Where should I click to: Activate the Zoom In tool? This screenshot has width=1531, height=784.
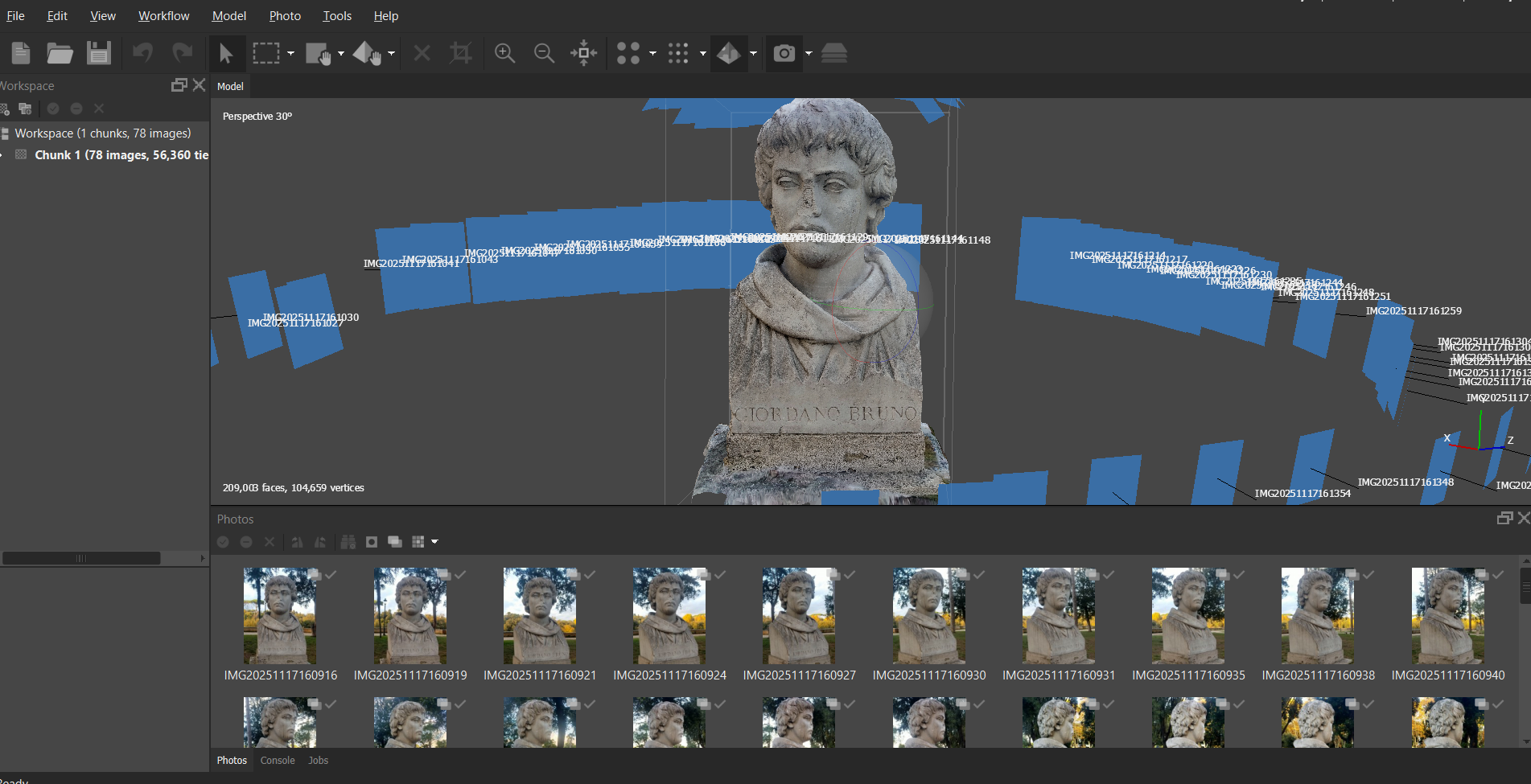pyautogui.click(x=504, y=53)
